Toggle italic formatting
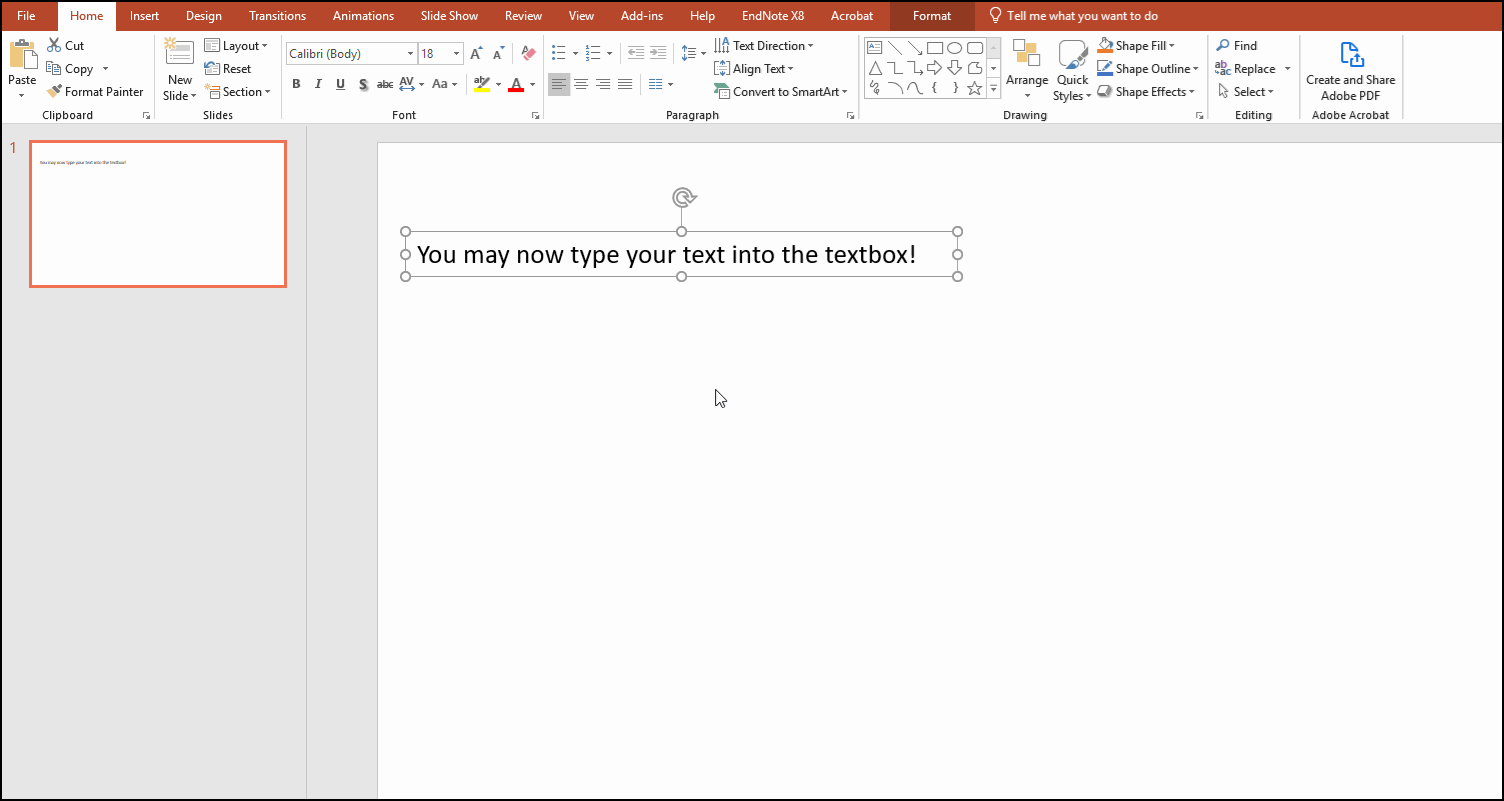Viewport: 1504px width, 801px height. [x=318, y=84]
